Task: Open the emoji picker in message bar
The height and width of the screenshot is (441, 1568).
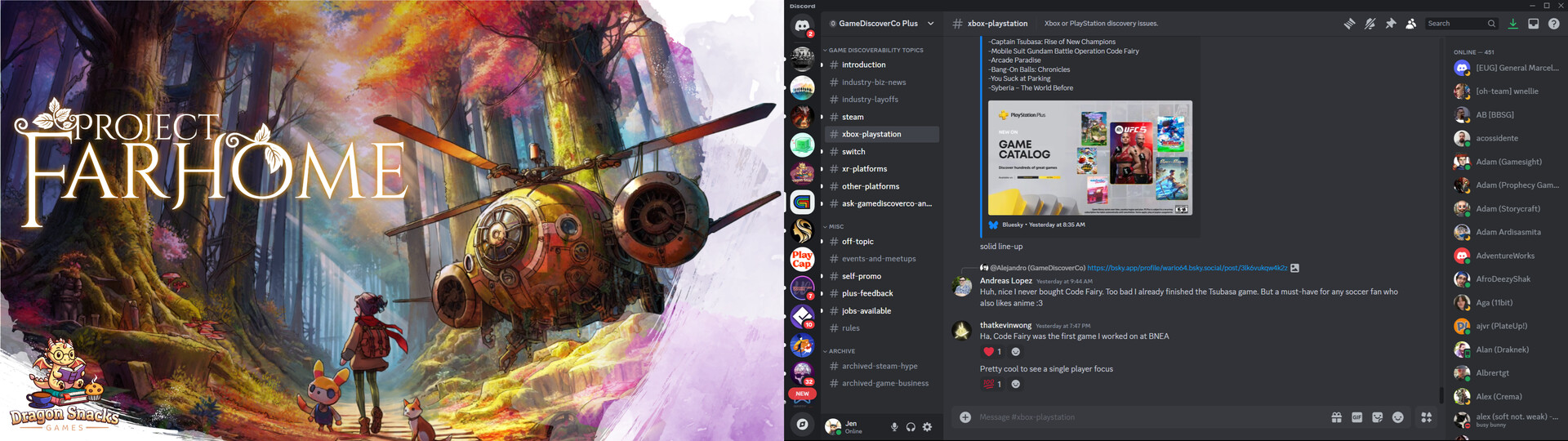Action: pos(1397,417)
